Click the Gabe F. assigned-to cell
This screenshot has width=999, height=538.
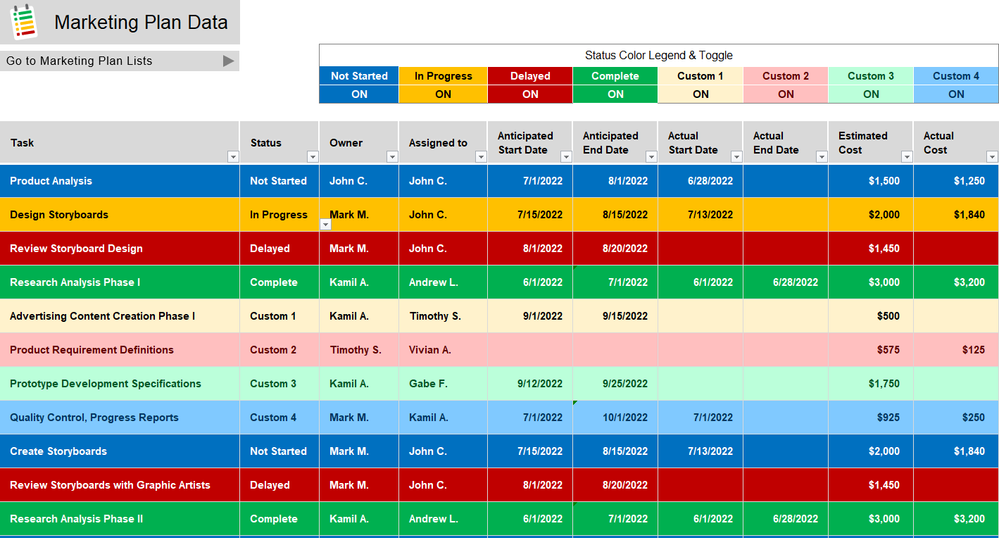coord(443,384)
